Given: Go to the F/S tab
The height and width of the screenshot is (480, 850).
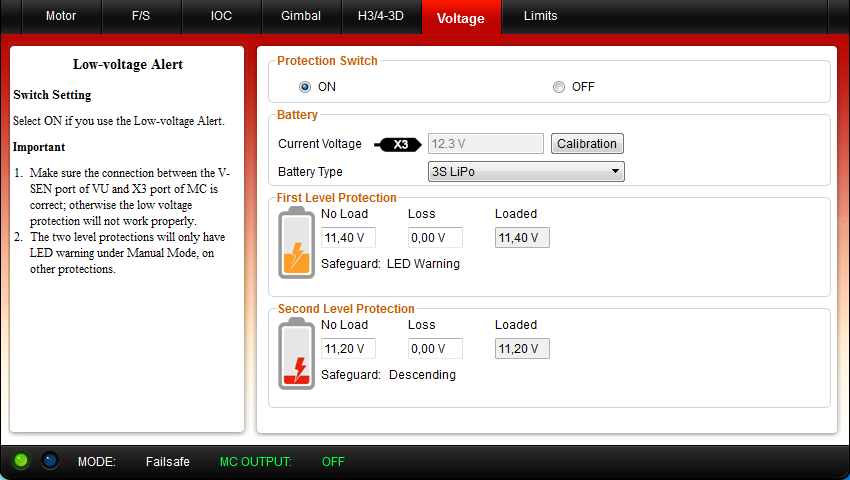Looking at the screenshot, I should (141, 17).
